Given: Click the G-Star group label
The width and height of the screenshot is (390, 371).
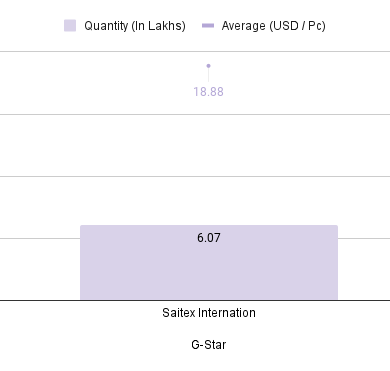Looking at the screenshot, I should (209, 344).
